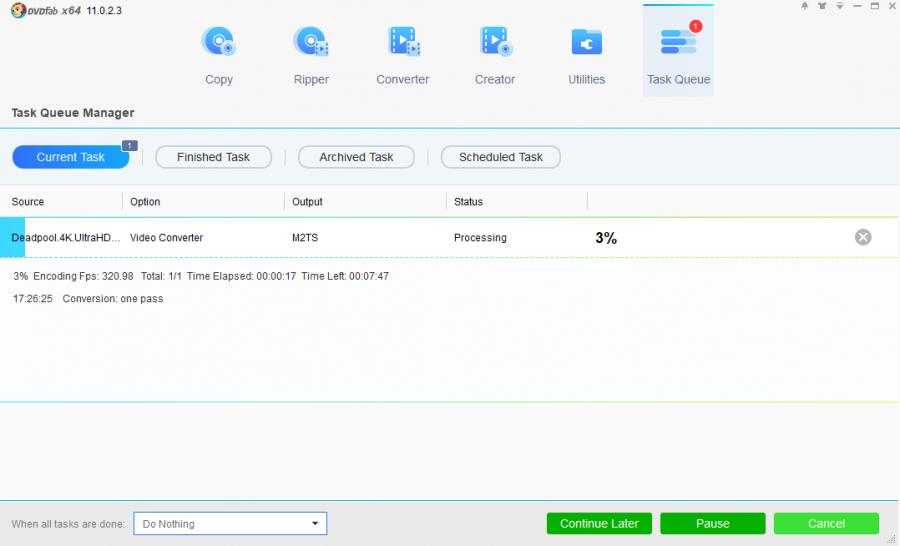This screenshot has height=546, width=900.
Task: Click the Processing status cell
Action: (480, 238)
